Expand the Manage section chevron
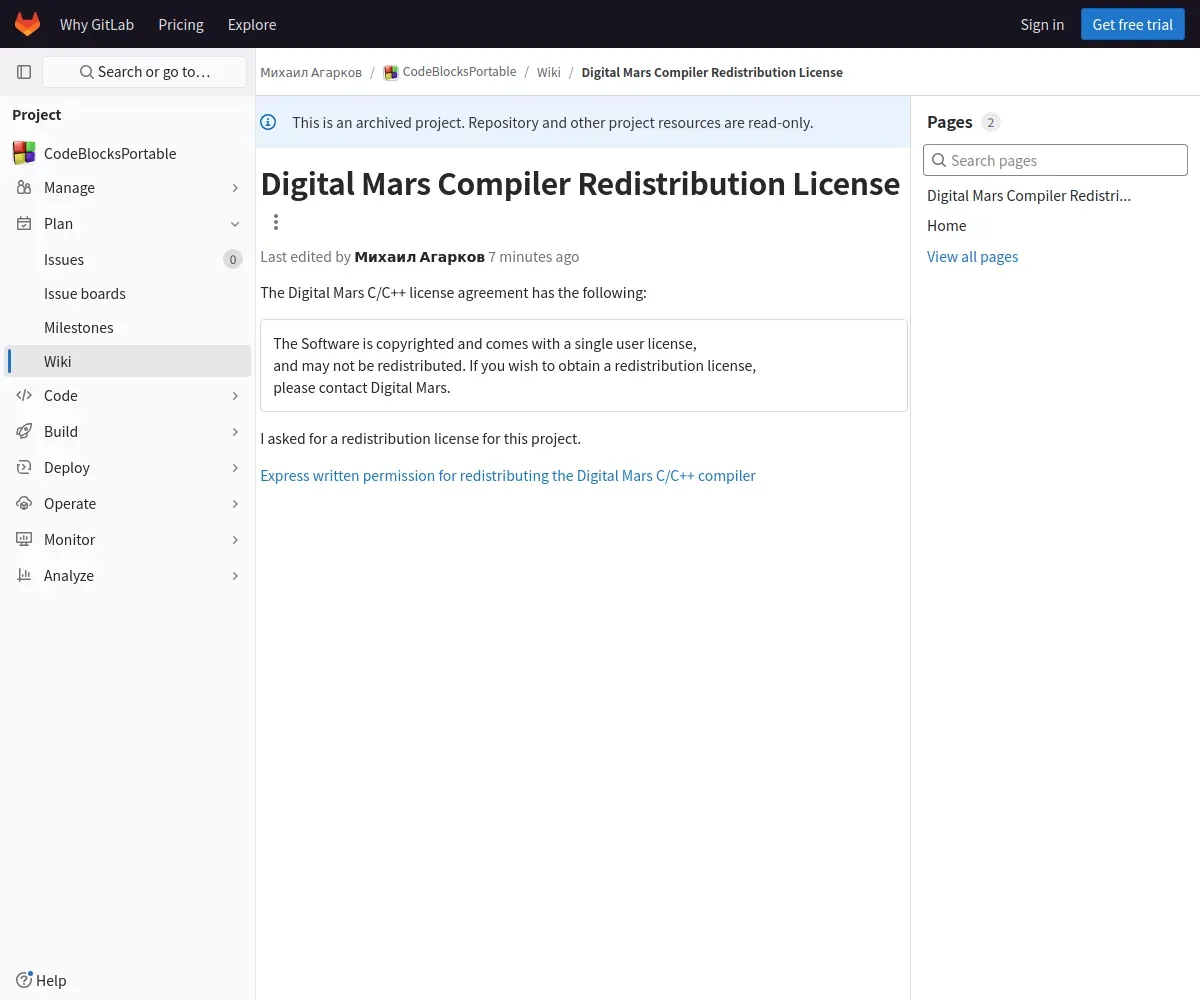1200x1000 pixels. pos(235,188)
